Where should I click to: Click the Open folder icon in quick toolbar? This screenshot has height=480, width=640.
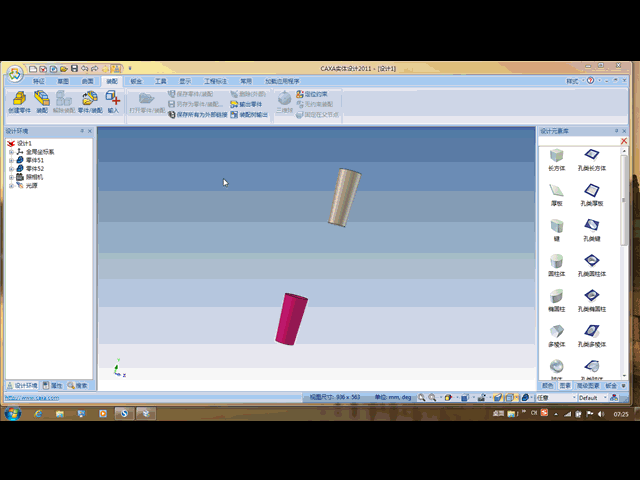pyautogui.click(x=64, y=69)
